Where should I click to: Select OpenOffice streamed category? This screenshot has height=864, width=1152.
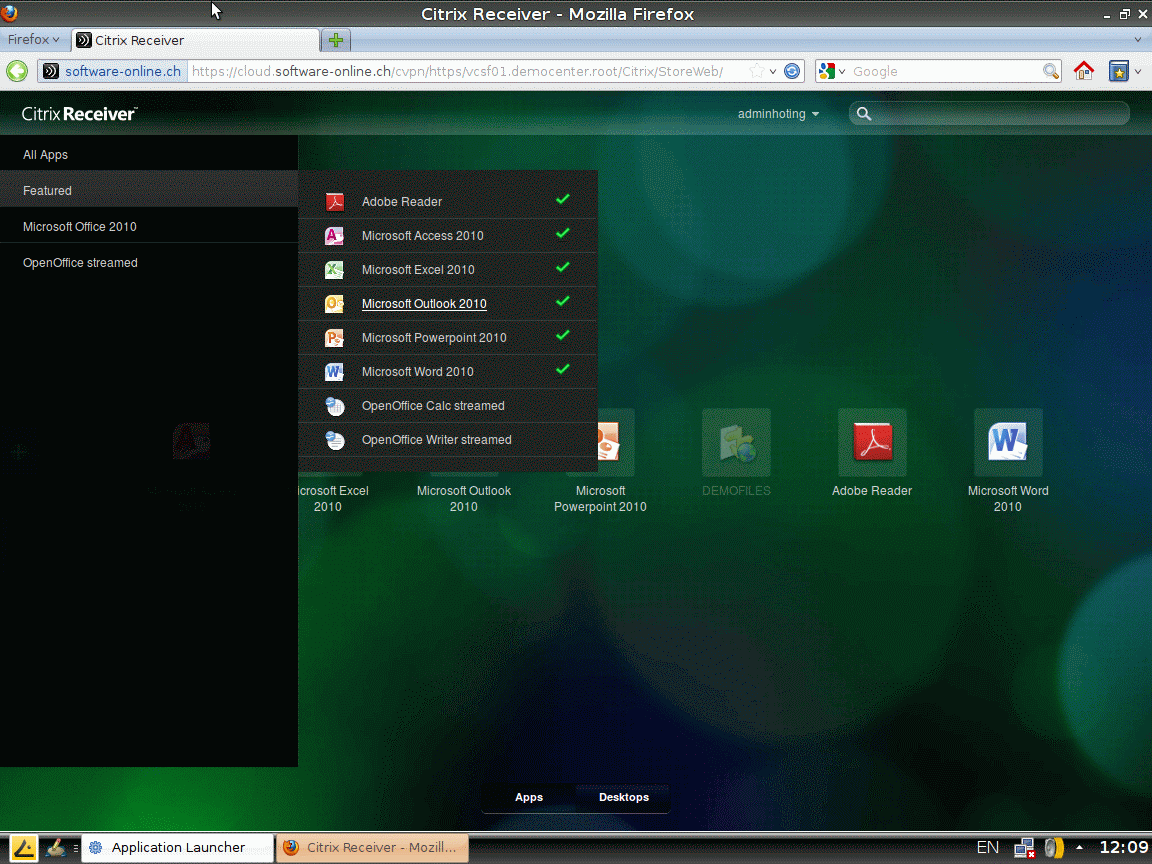click(x=149, y=262)
